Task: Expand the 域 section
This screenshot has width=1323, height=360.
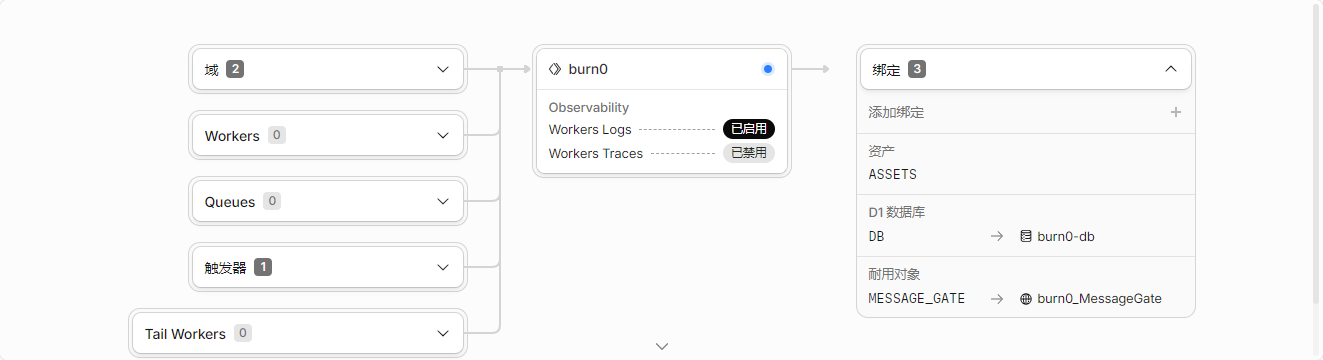Action: pos(327,69)
